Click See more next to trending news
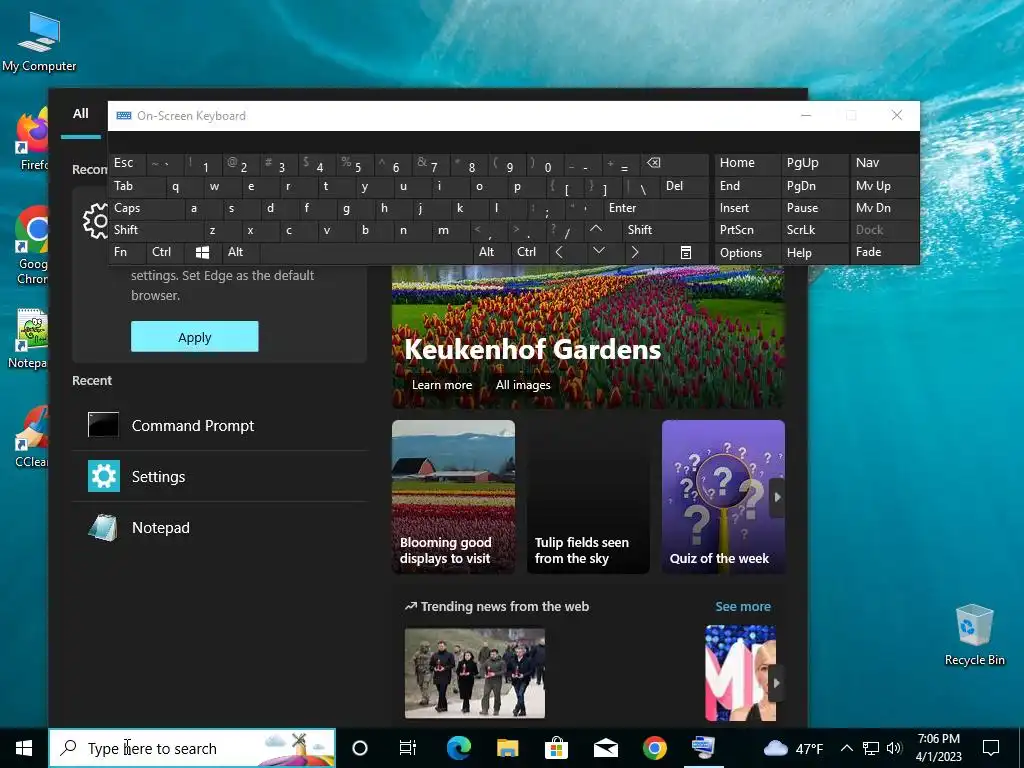This screenshot has width=1024, height=768. 743,606
